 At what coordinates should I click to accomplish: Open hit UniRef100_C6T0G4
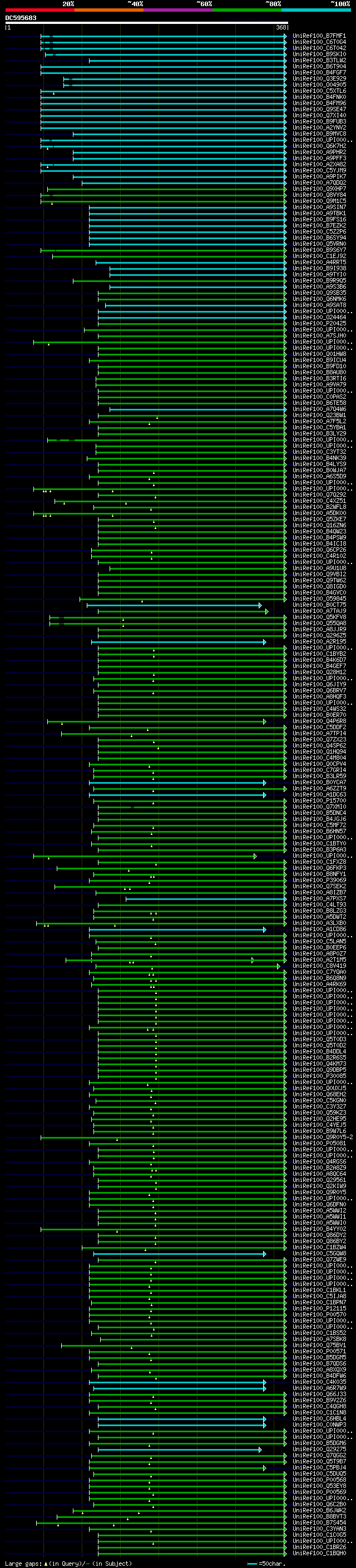pos(319,42)
